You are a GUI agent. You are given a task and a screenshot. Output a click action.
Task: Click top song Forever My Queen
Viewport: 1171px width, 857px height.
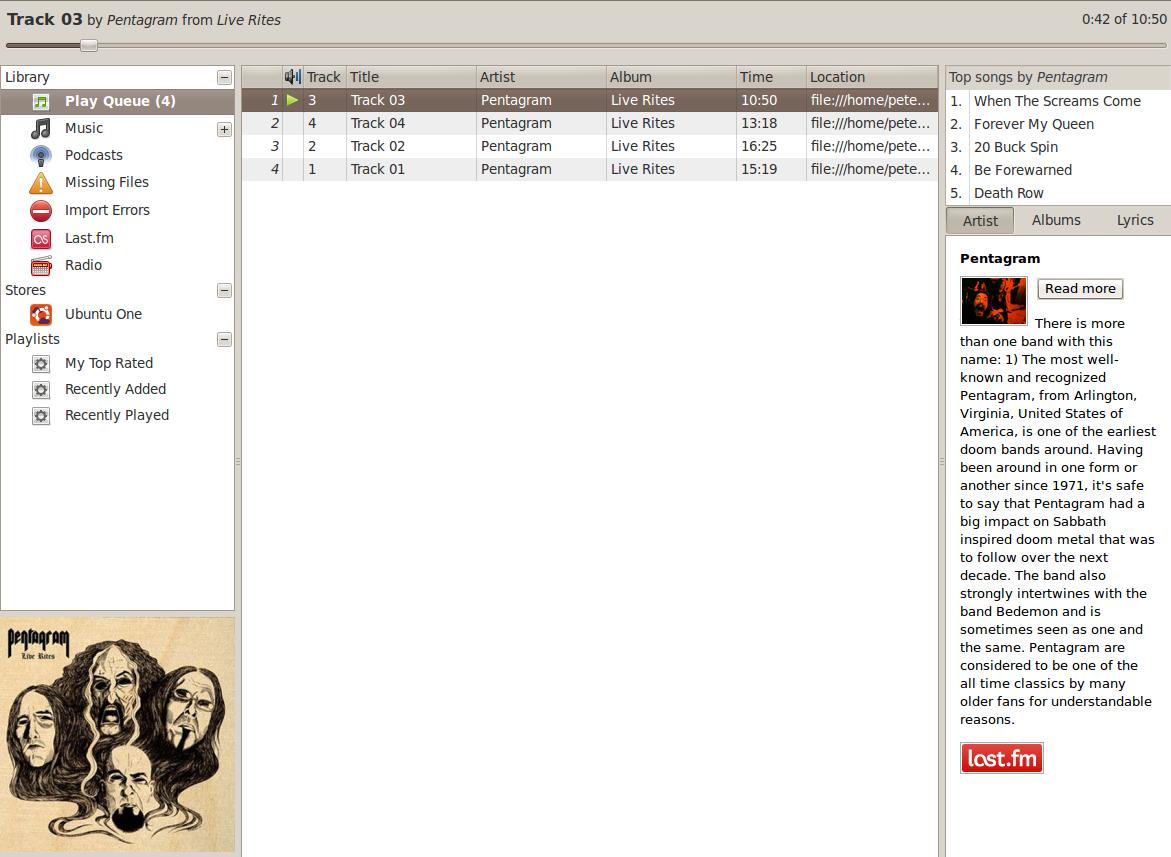[x=1034, y=124]
